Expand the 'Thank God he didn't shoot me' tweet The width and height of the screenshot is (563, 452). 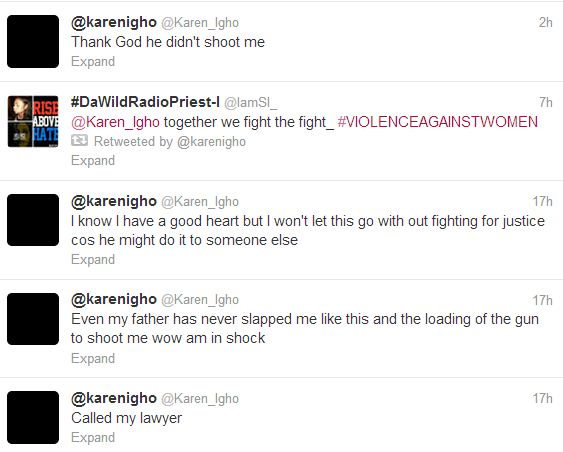pyautogui.click(x=93, y=61)
